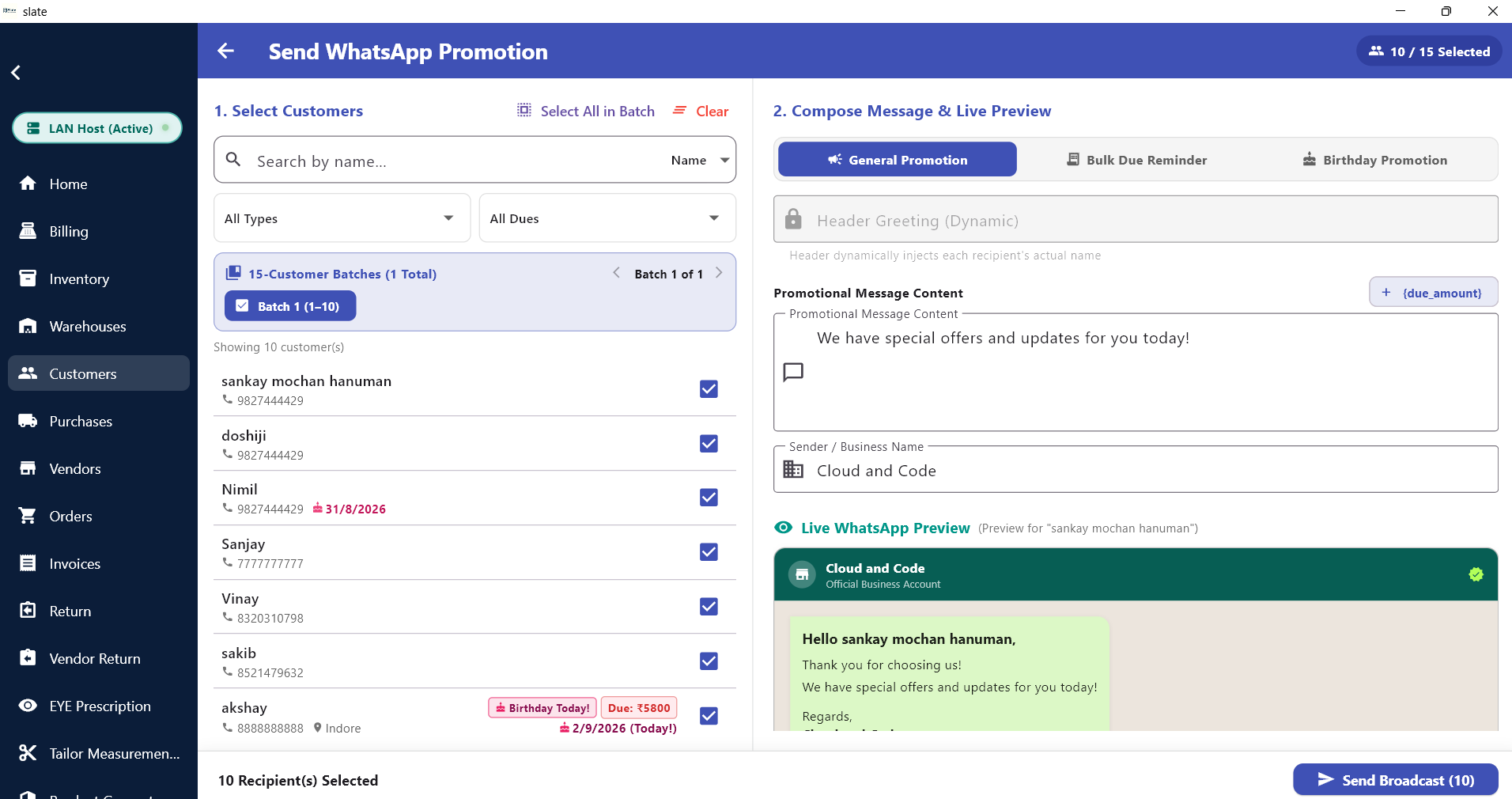Viewport: 1512px width, 799px height.
Task: Click the lock icon in Header Greeting
Action: pos(793,219)
